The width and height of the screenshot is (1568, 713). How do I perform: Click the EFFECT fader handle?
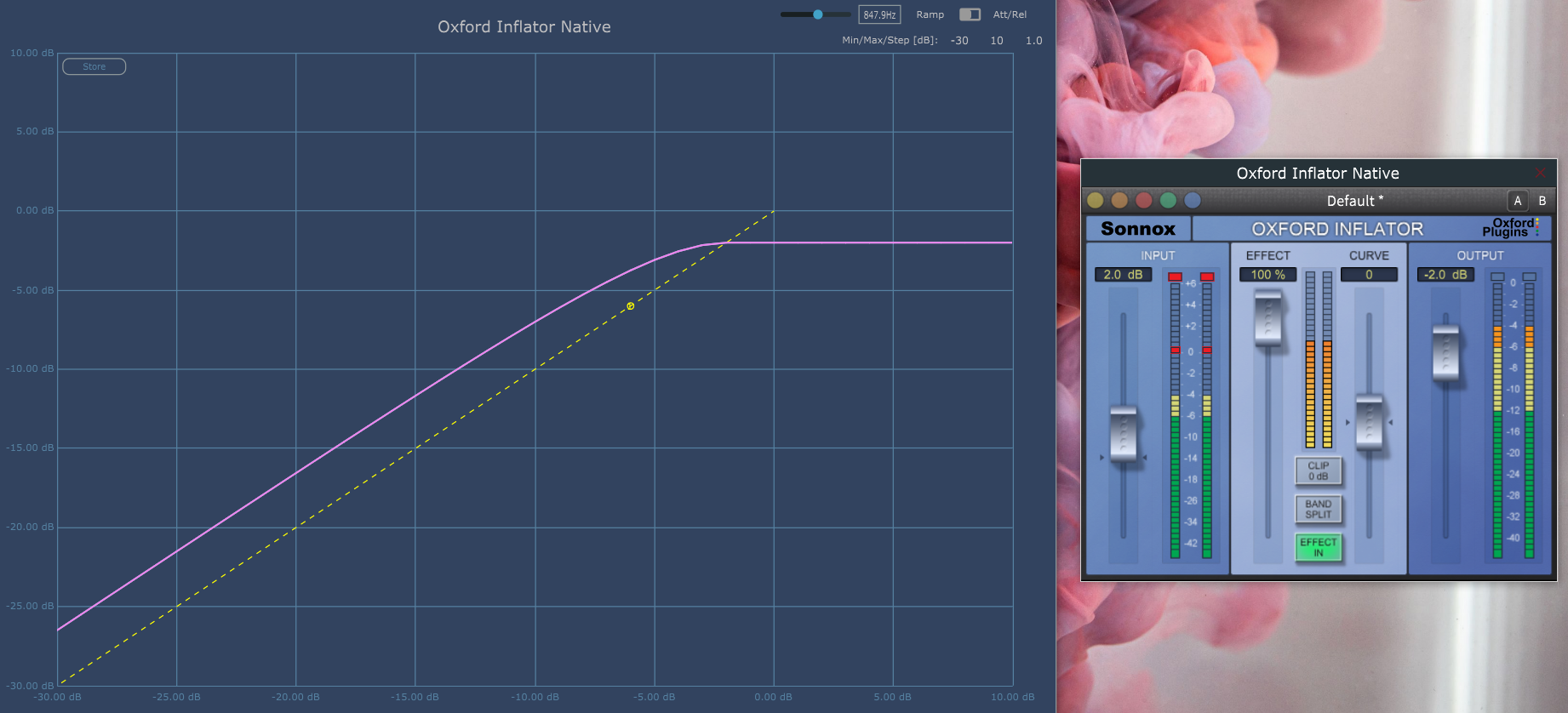[x=1268, y=317]
